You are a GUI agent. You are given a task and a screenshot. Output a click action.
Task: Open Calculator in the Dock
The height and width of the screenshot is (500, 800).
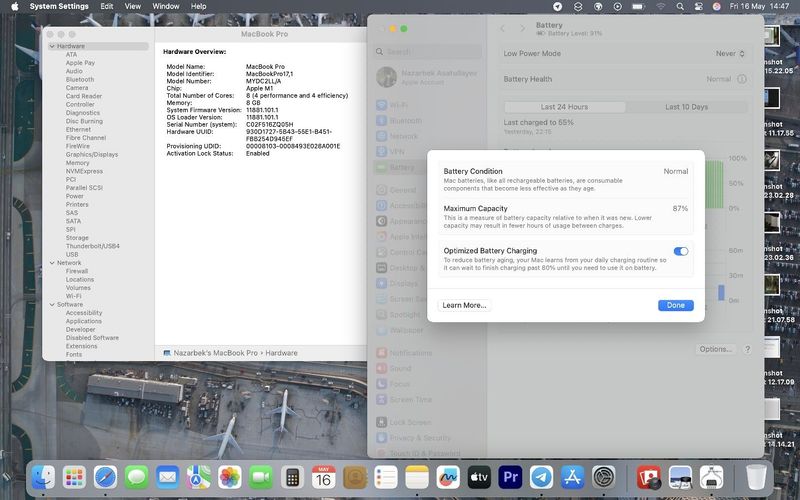292,478
